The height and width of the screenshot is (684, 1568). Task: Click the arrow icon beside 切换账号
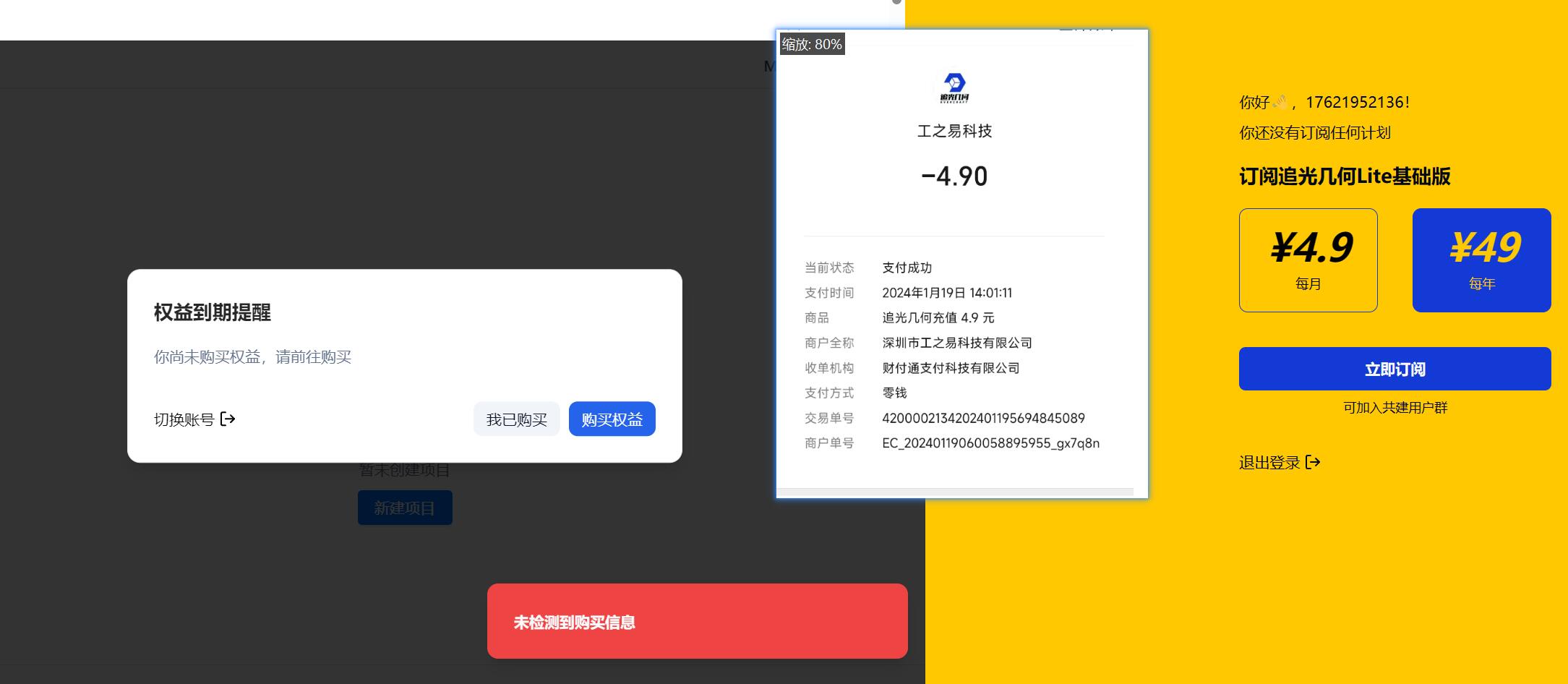pos(228,419)
